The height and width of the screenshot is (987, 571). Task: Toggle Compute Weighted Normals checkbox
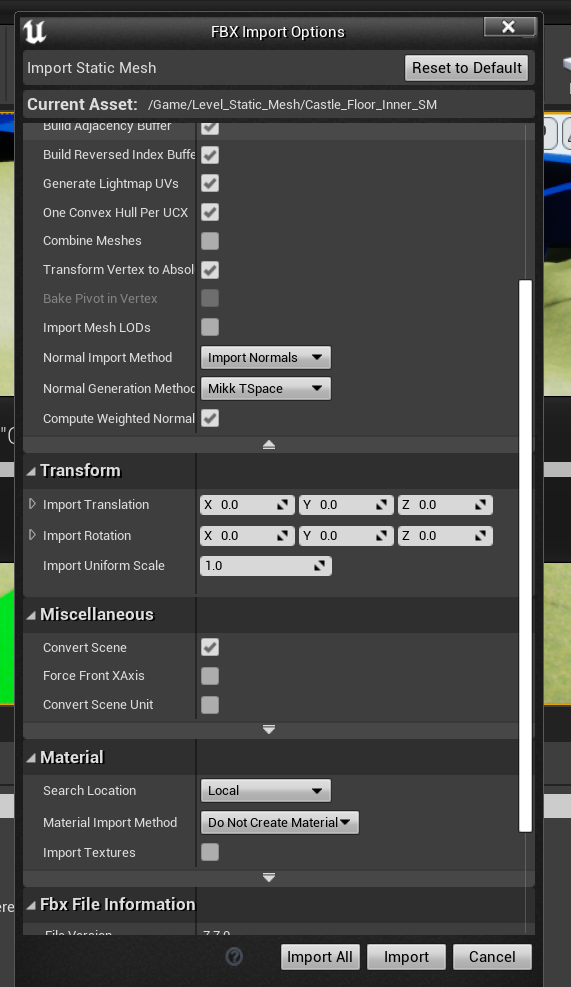(210, 418)
